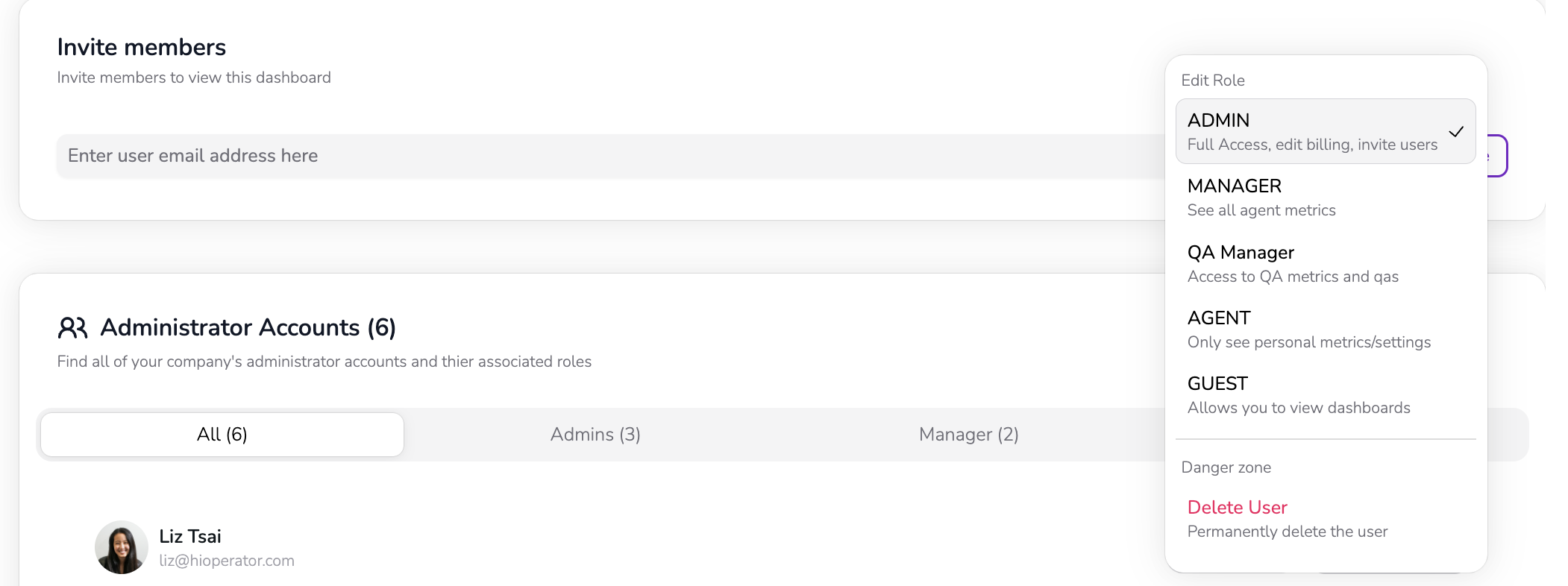Show the Manager (2) tab
This screenshot has height=586, width=1568.
pyautogui.click(x=968, y=435)
